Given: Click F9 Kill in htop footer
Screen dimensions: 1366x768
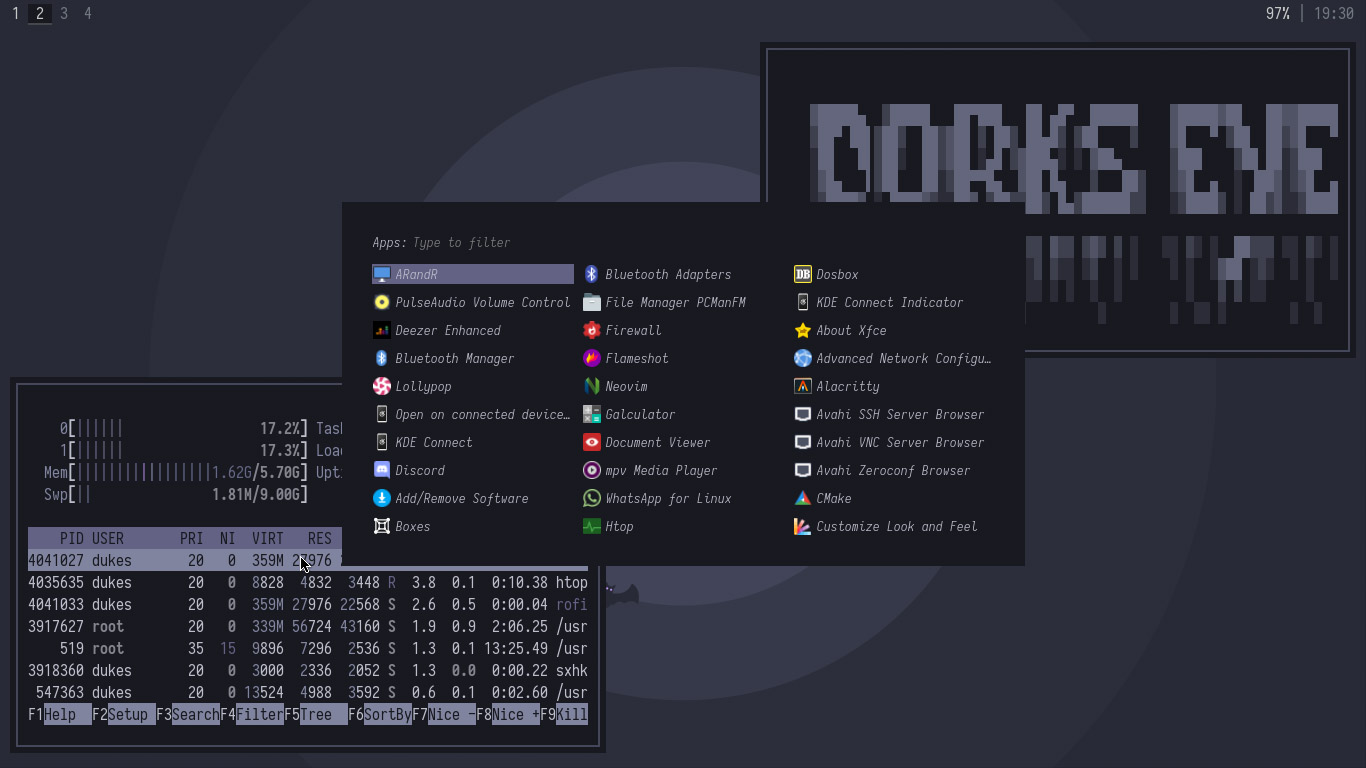Looking at the screenshot, I should (x=564, y=714).
